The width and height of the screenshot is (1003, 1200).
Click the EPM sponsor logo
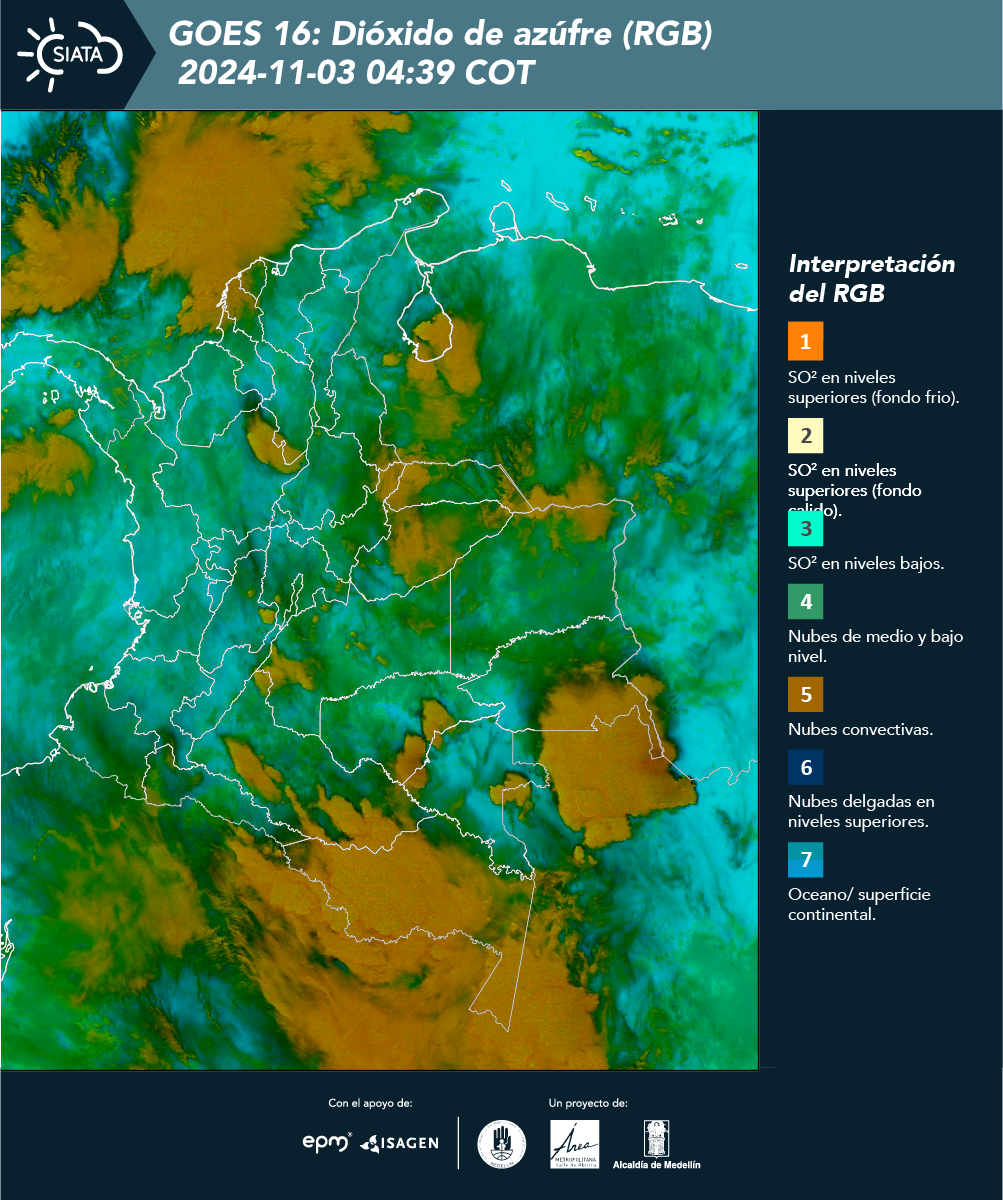tap(327, 1142)
